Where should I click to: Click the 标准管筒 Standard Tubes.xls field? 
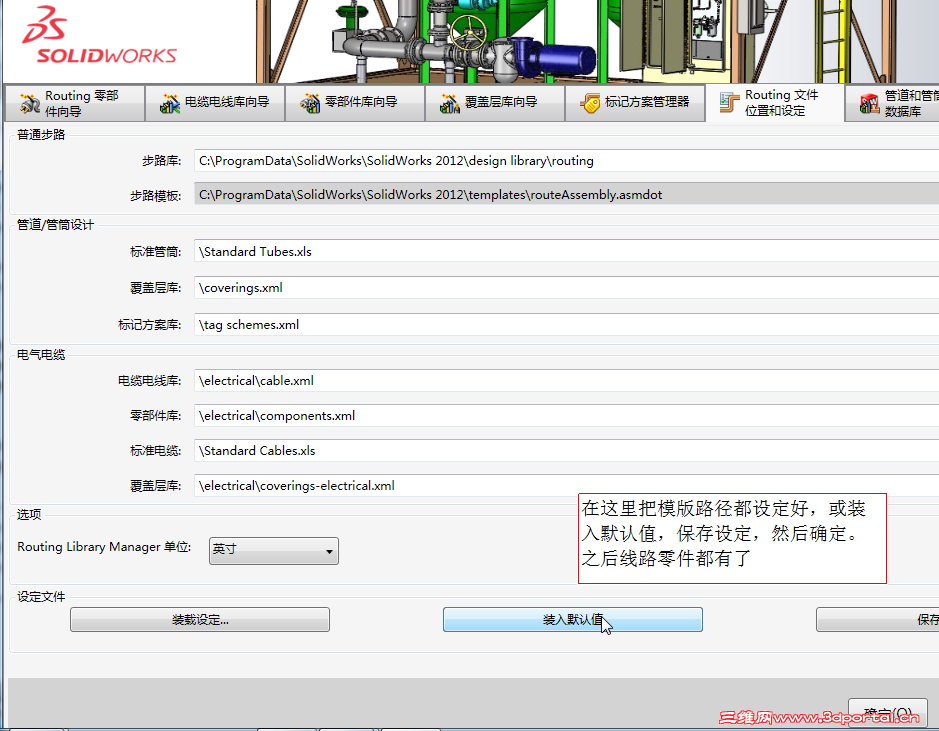tap(566, 251)
